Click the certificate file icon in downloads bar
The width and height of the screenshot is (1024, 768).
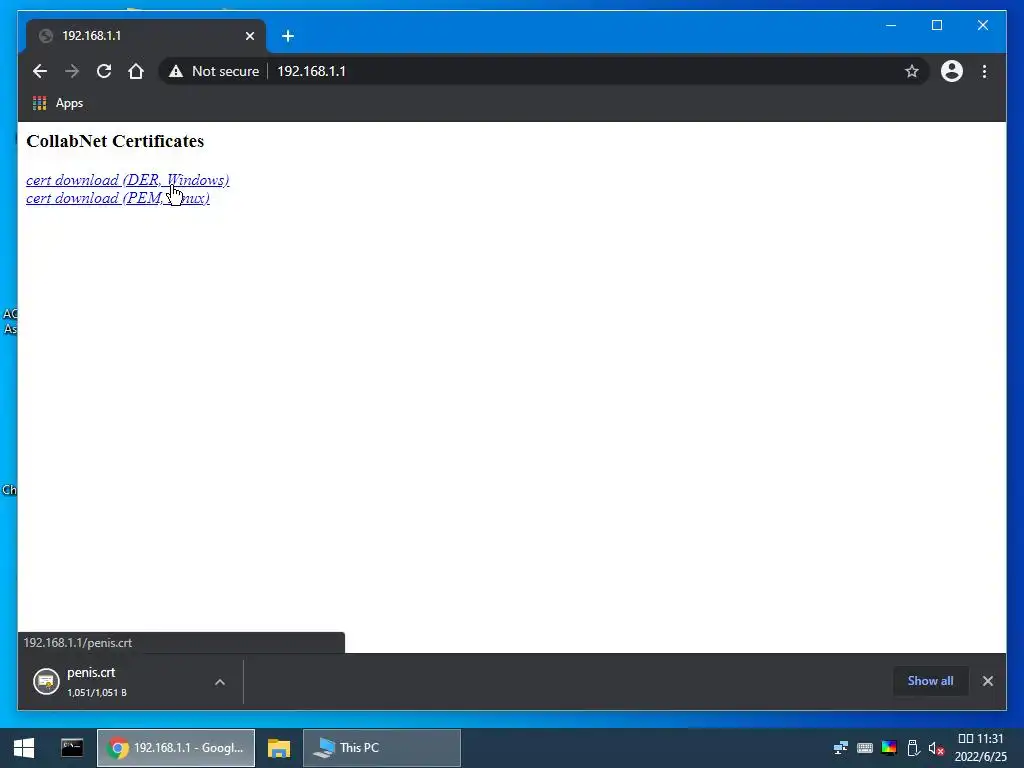point(46,682)
